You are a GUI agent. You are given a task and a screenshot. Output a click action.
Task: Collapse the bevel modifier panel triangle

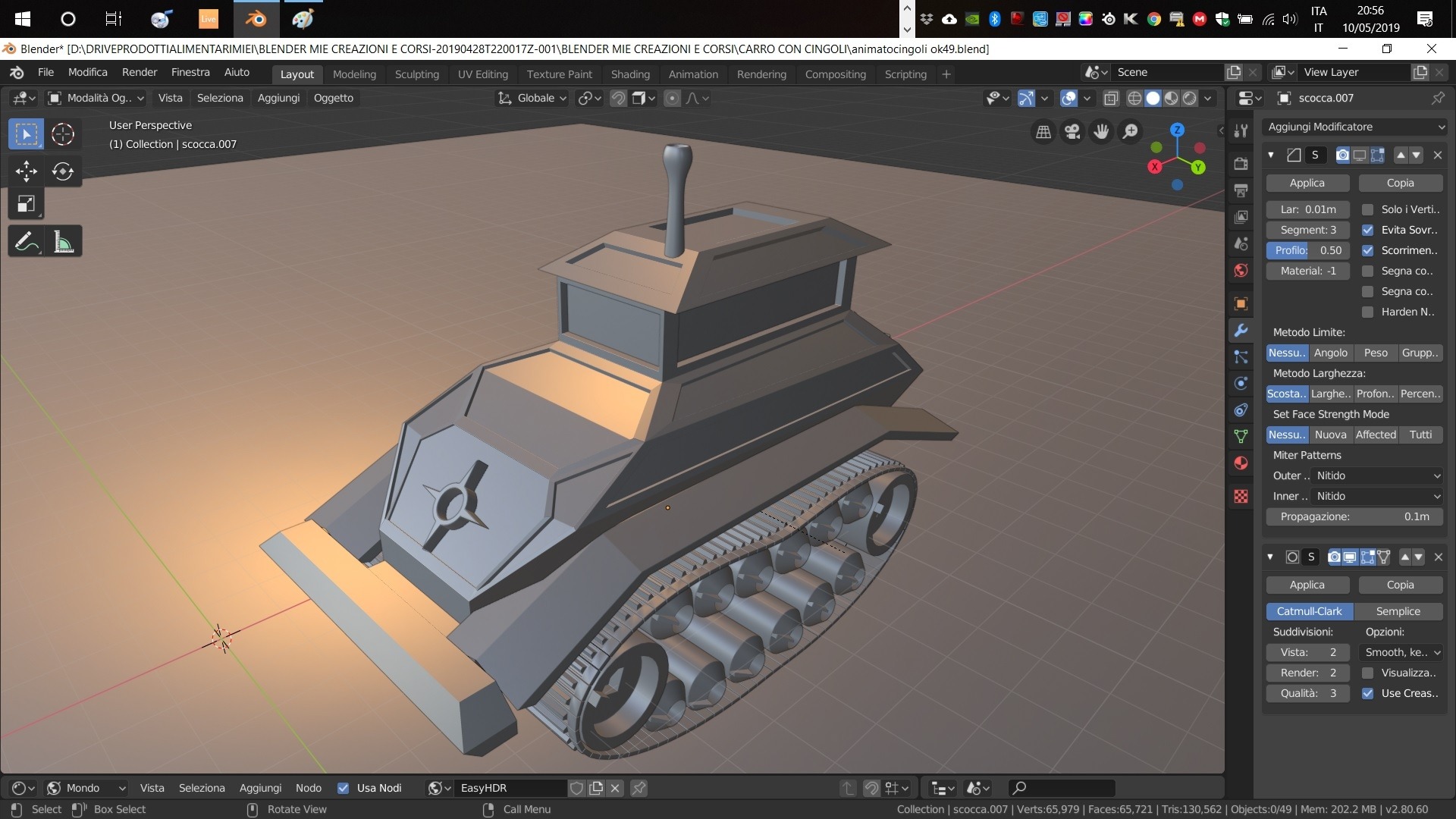pos(1271,155)
